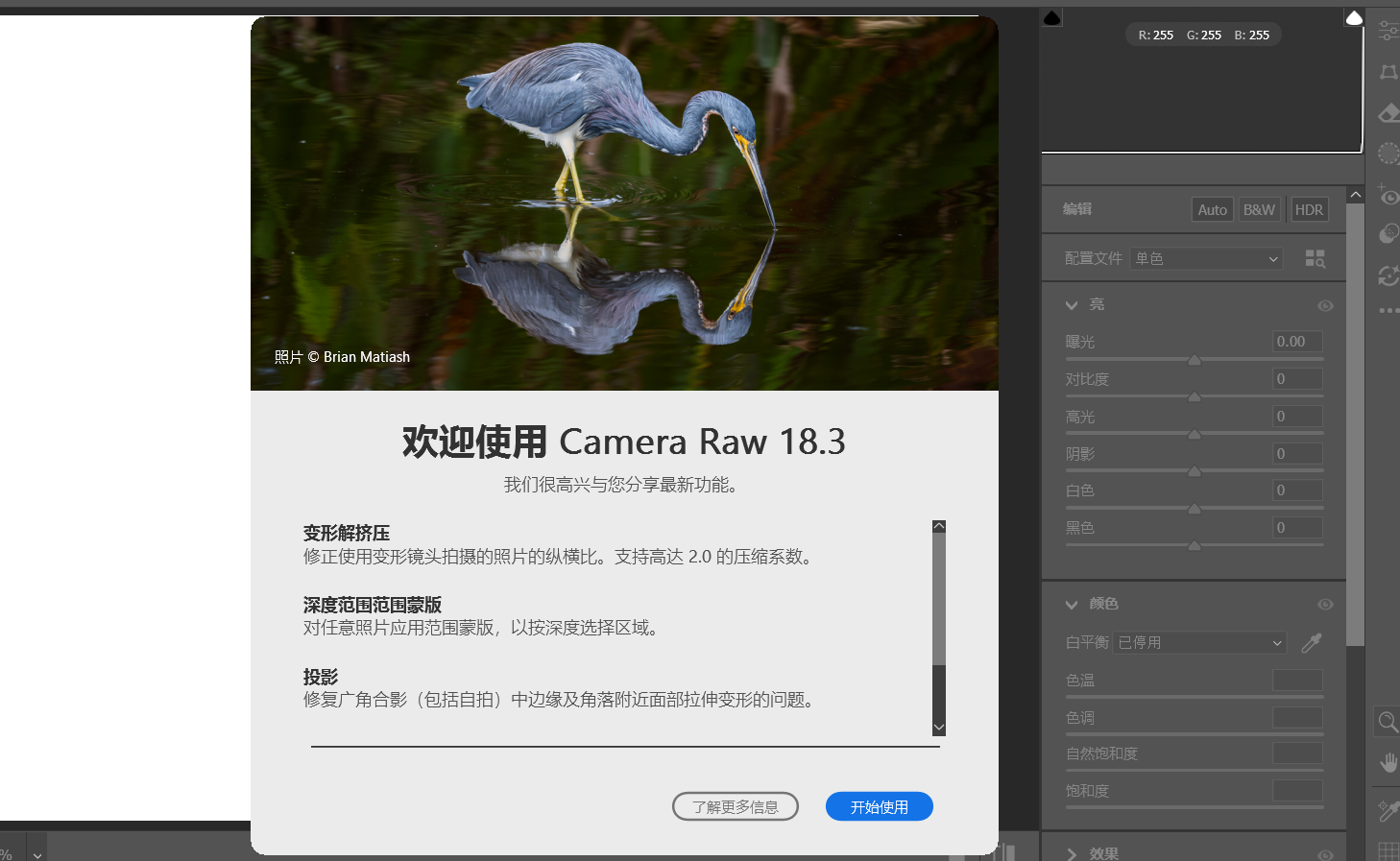The width and height of the screenshot is (1400, 861).
Task: Toggle shadow clipping warning triangle
Action: [x=1052, y=18]
